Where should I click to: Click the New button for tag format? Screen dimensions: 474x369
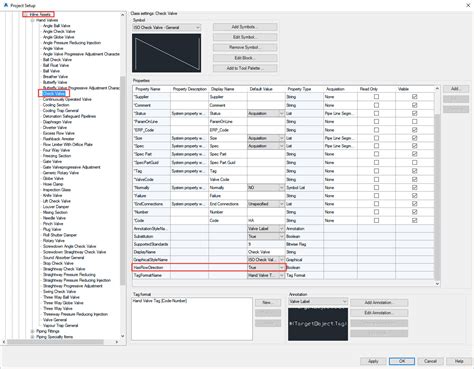pos(268,302)
